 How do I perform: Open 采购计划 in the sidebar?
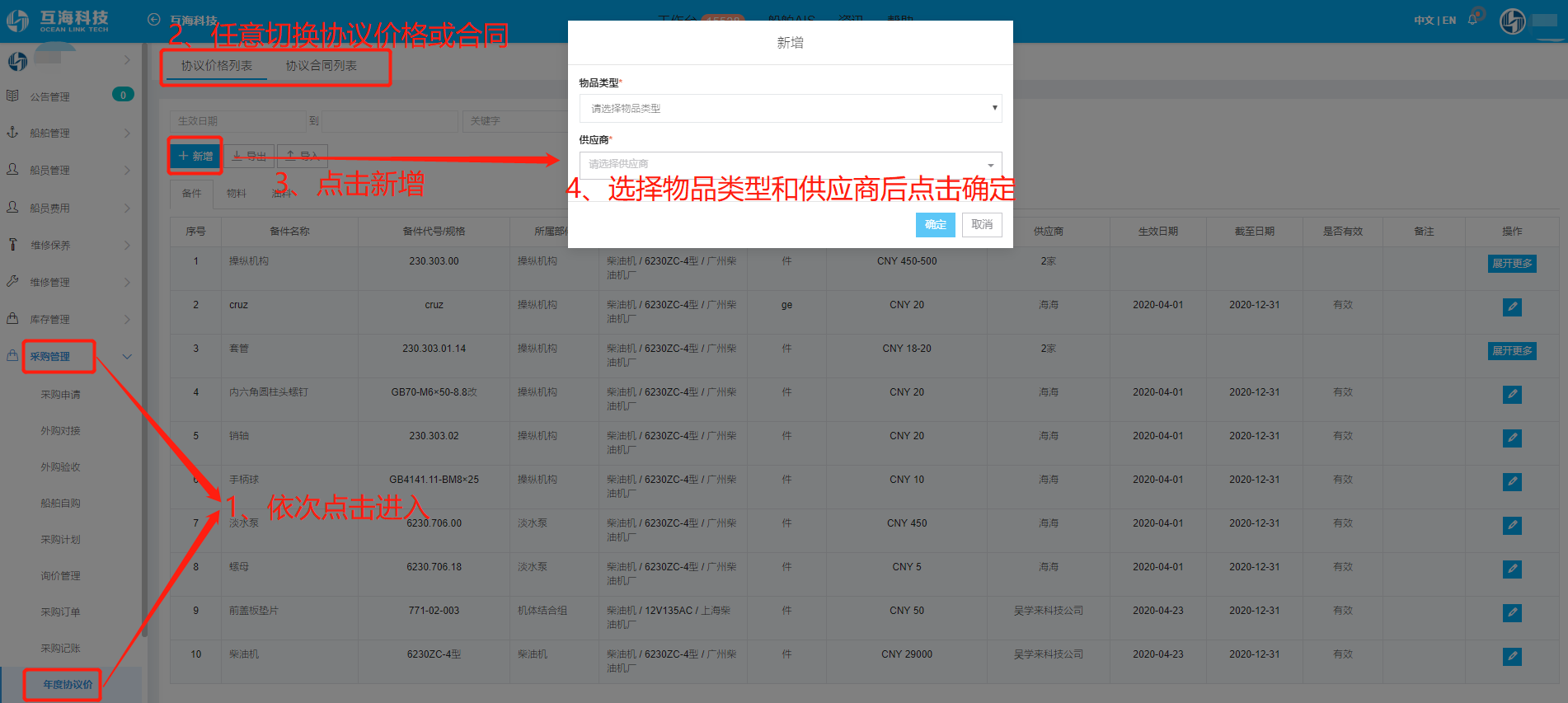point(60,539)
